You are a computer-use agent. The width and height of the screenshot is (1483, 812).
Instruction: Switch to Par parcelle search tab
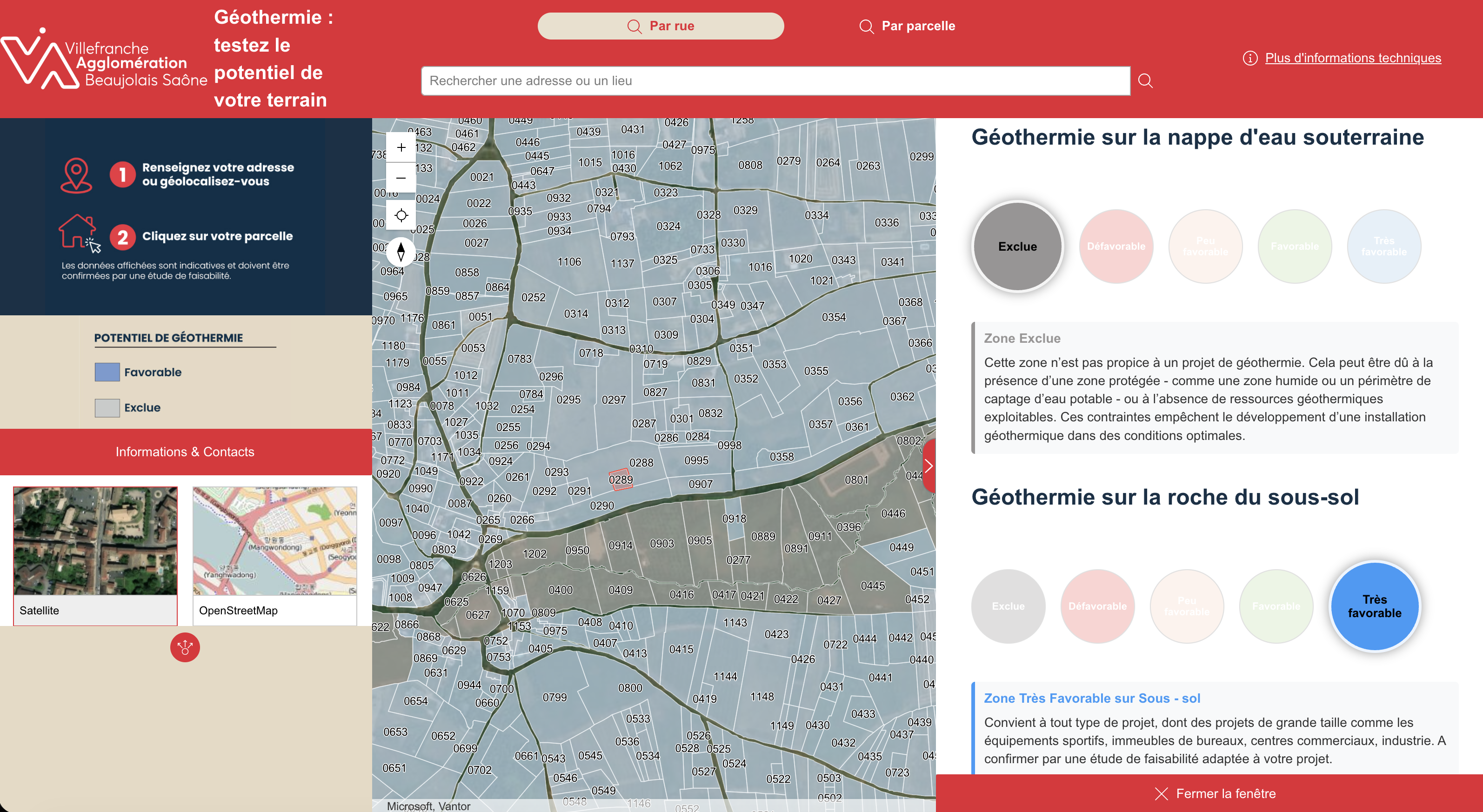[907, 26]
